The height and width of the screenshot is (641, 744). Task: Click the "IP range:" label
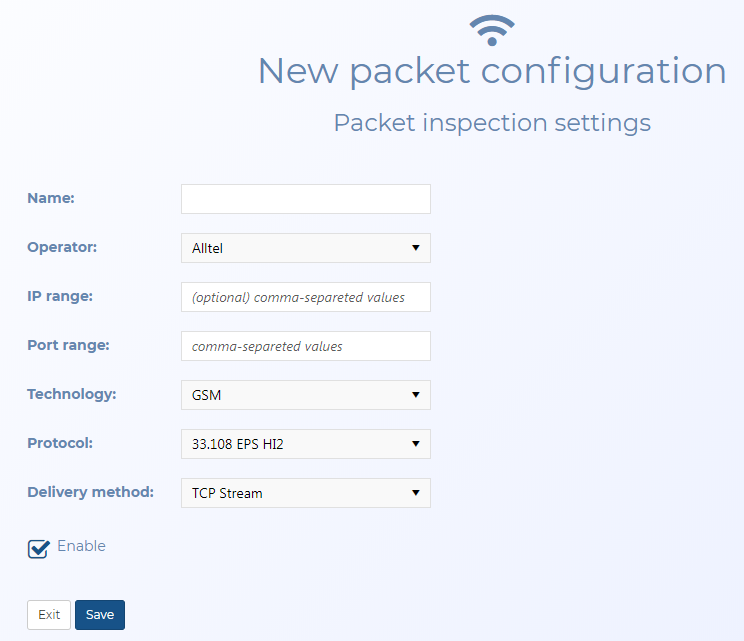point(60,296)
